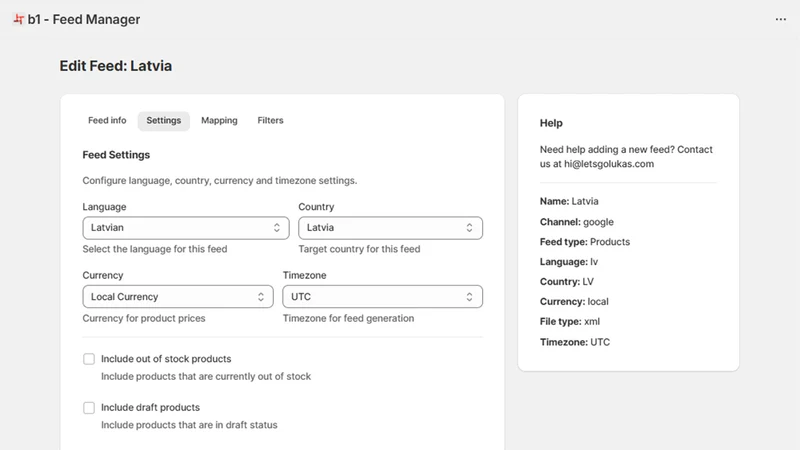The width and height of the screenshot is (800, 450).
Task: Click the Help panel heading
Action: click(x=551, y=123)
